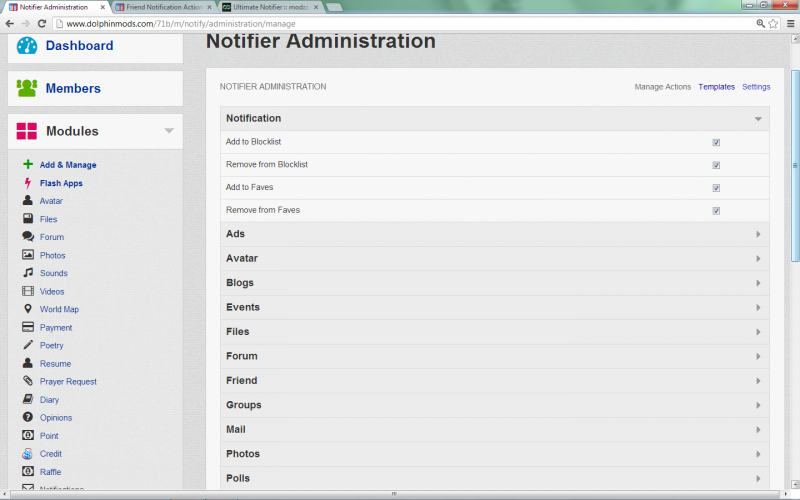800x500 pixels.
Task: Select the Notifier Administration browser tab
Action: point(55,7)
